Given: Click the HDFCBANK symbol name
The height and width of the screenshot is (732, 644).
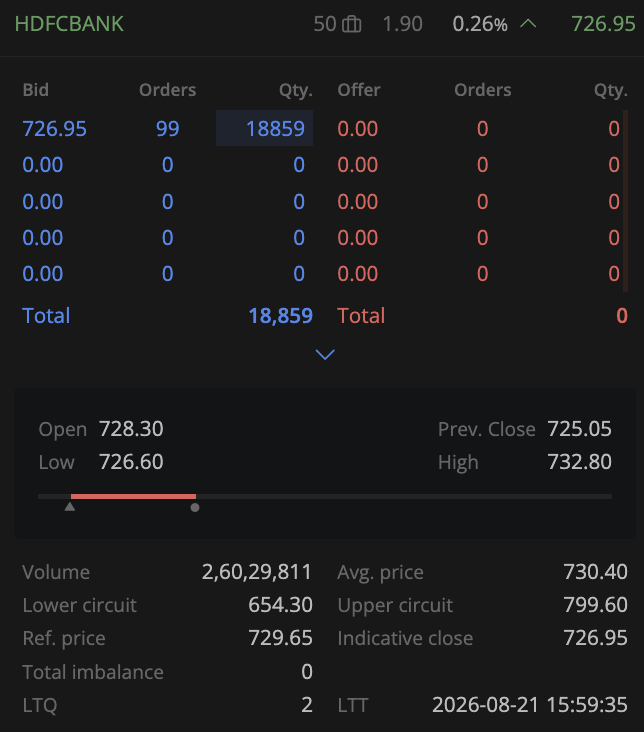Looking at the screenshot, I should [69, 24].
